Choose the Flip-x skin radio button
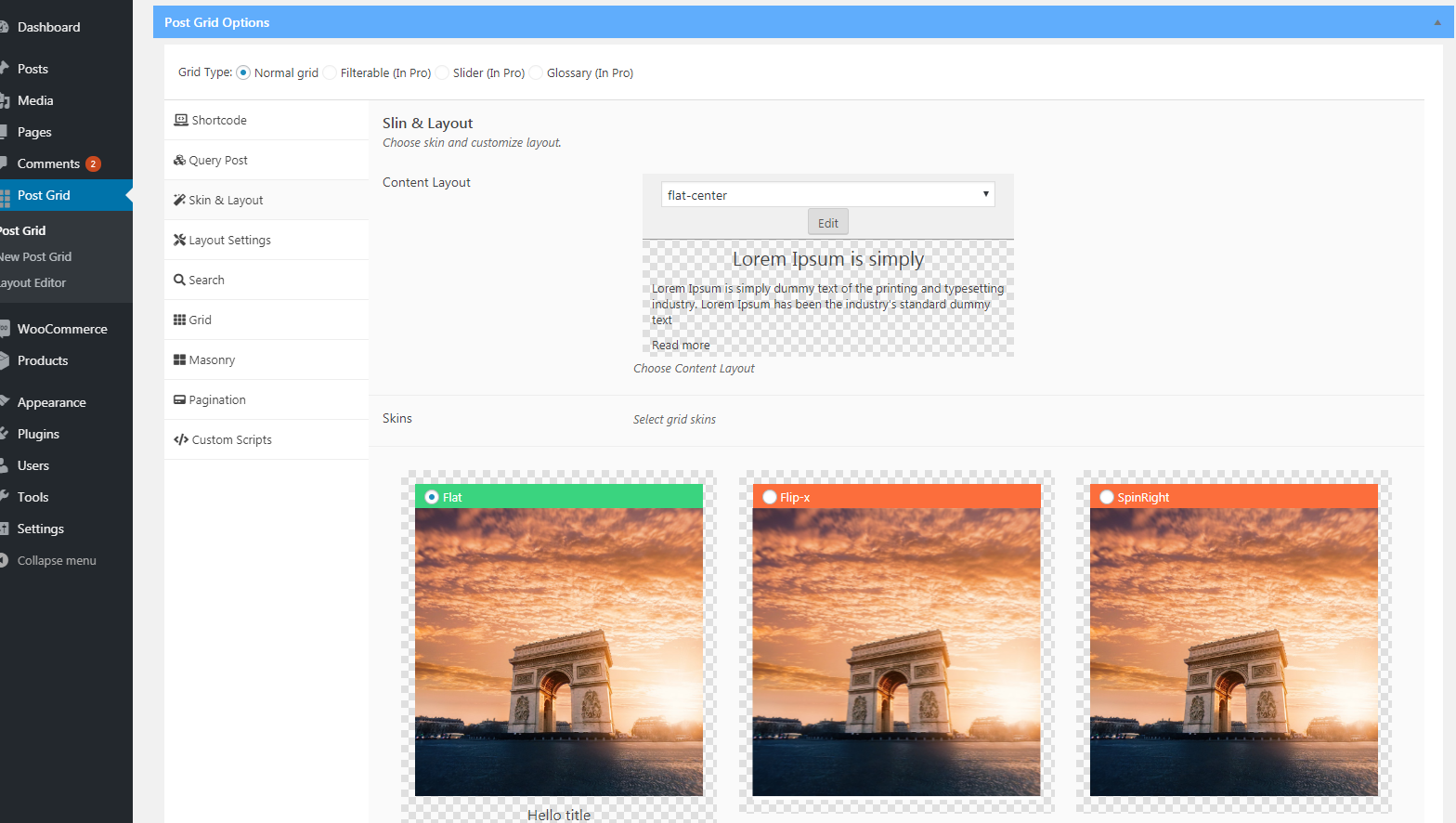The width and height of the screenshot is (1456, 823). 769,497
